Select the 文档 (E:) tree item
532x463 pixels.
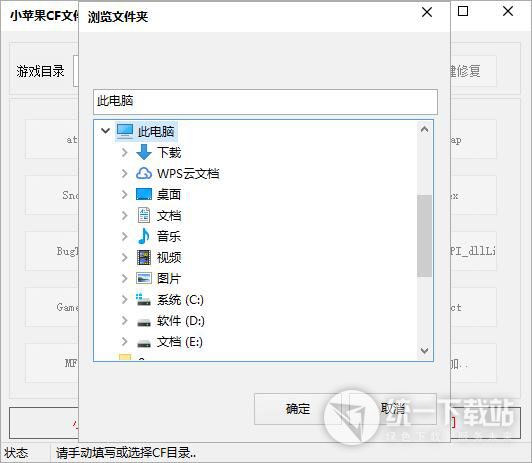point(170,342)
